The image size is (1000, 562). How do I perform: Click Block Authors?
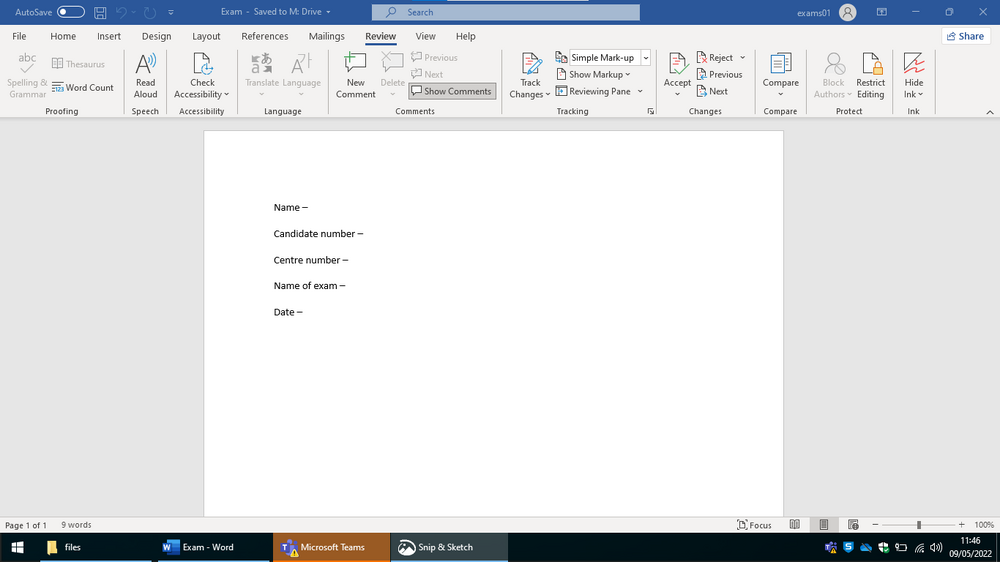[833, 76]
